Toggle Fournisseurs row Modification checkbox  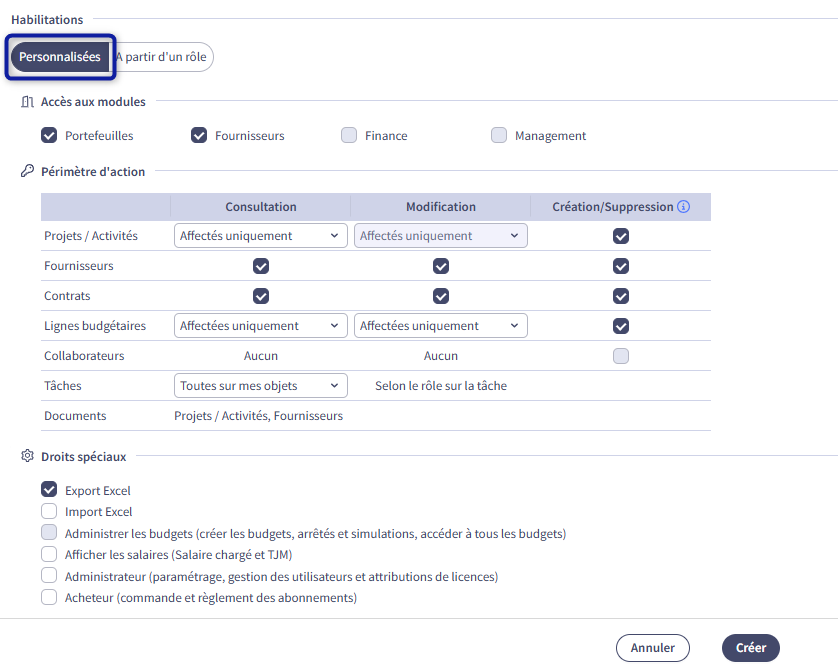point(441,266)
